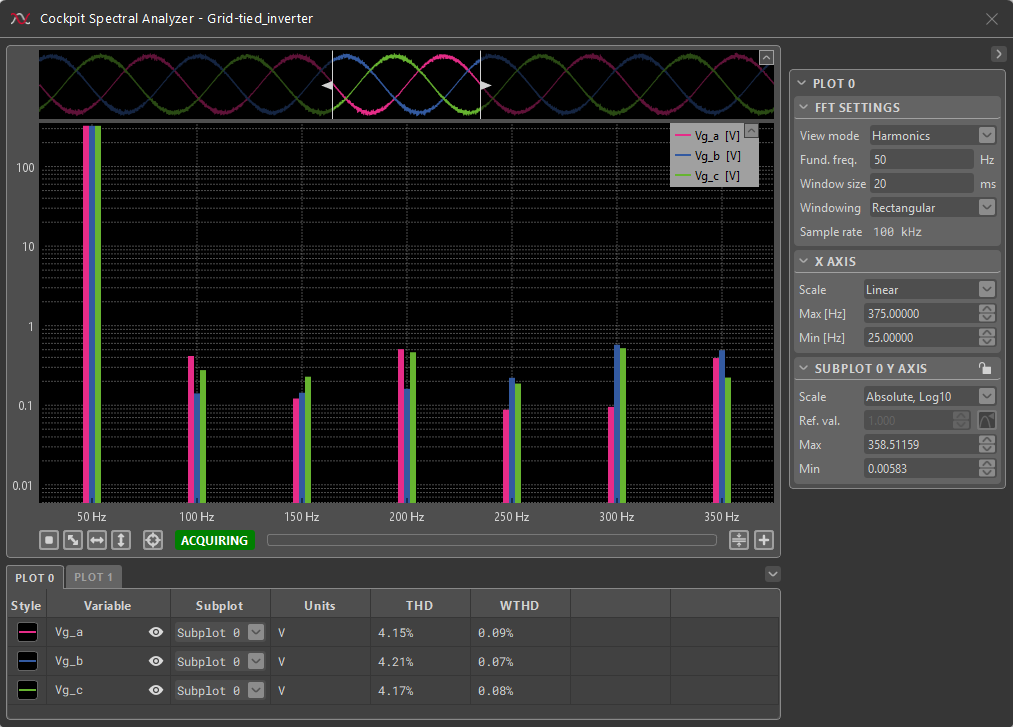Hide the Vg_a signal using its eye icon
Screen dimensions: 1013x727
tap(156, 632)
